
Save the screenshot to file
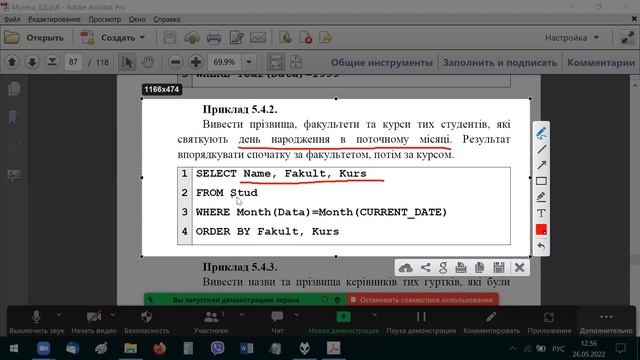498,268
